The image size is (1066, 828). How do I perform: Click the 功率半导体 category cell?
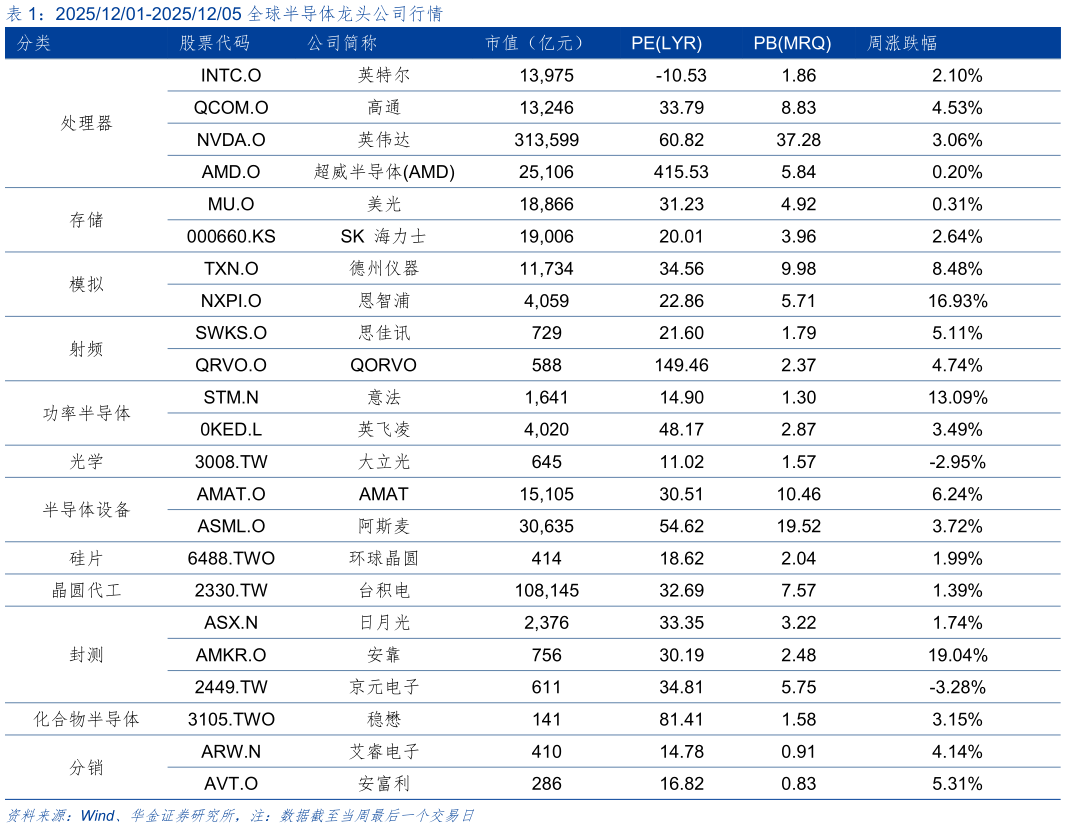[86, 413]
